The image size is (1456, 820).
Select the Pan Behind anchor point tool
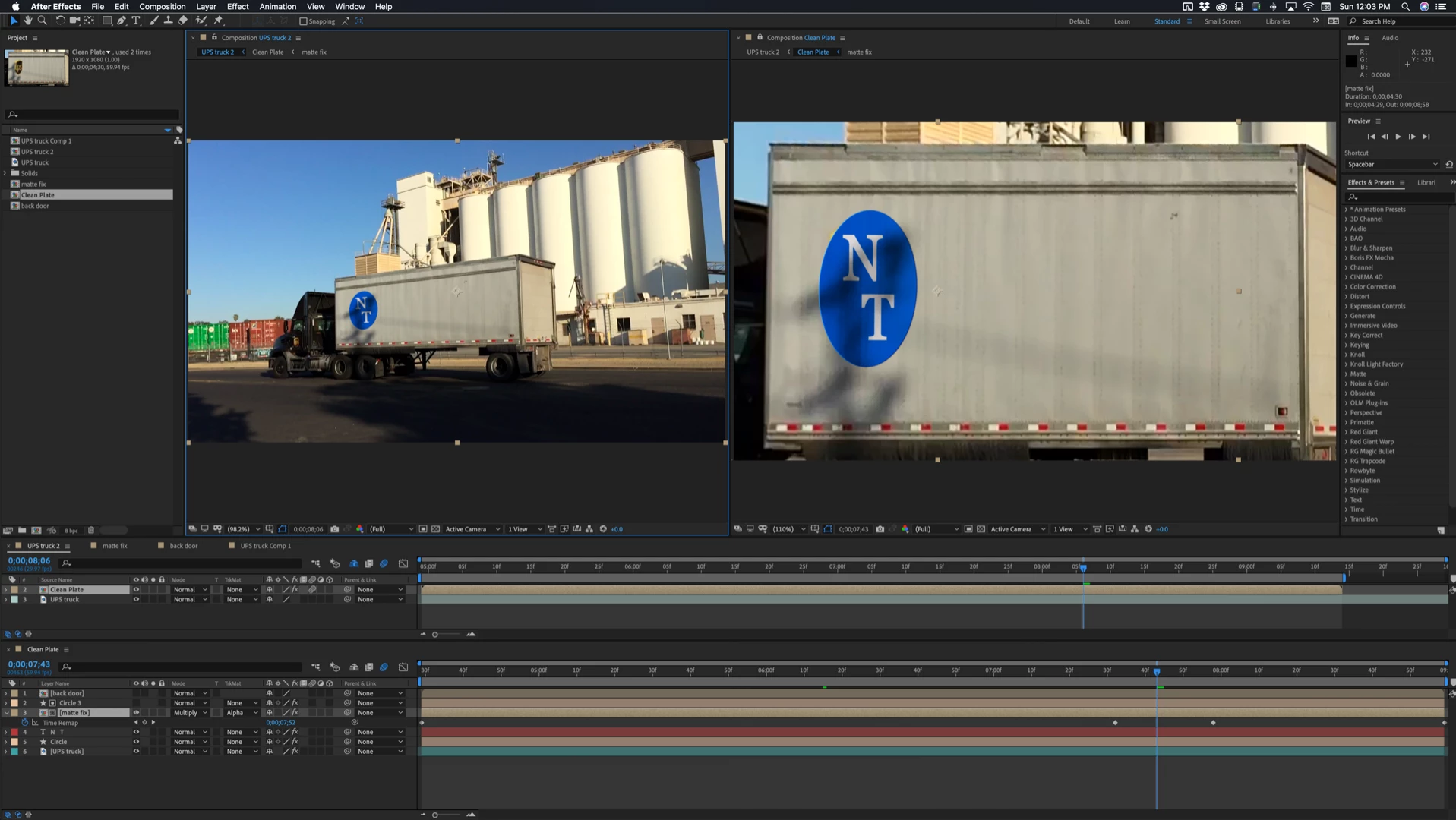point(90,20)
